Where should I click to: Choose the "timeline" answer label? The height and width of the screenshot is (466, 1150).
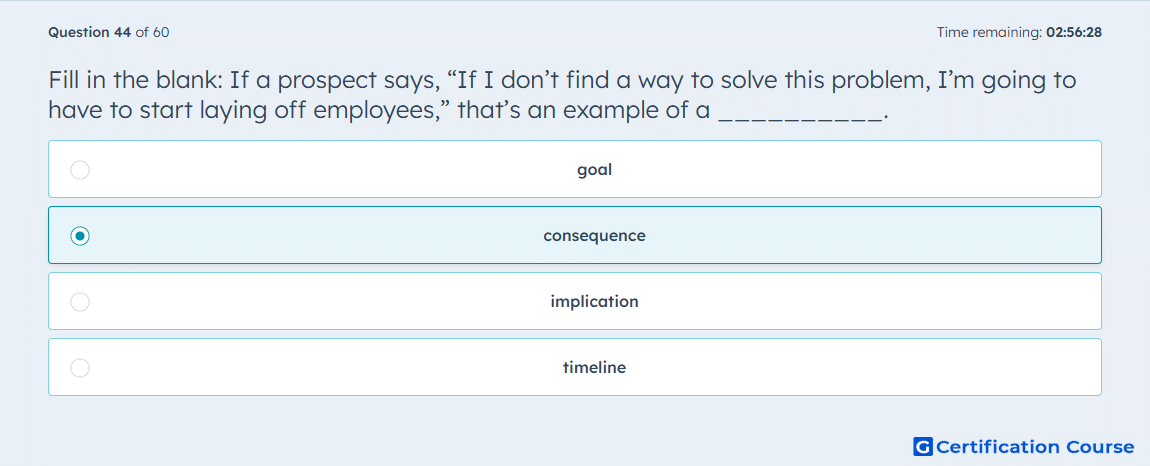tap(594, 368)
